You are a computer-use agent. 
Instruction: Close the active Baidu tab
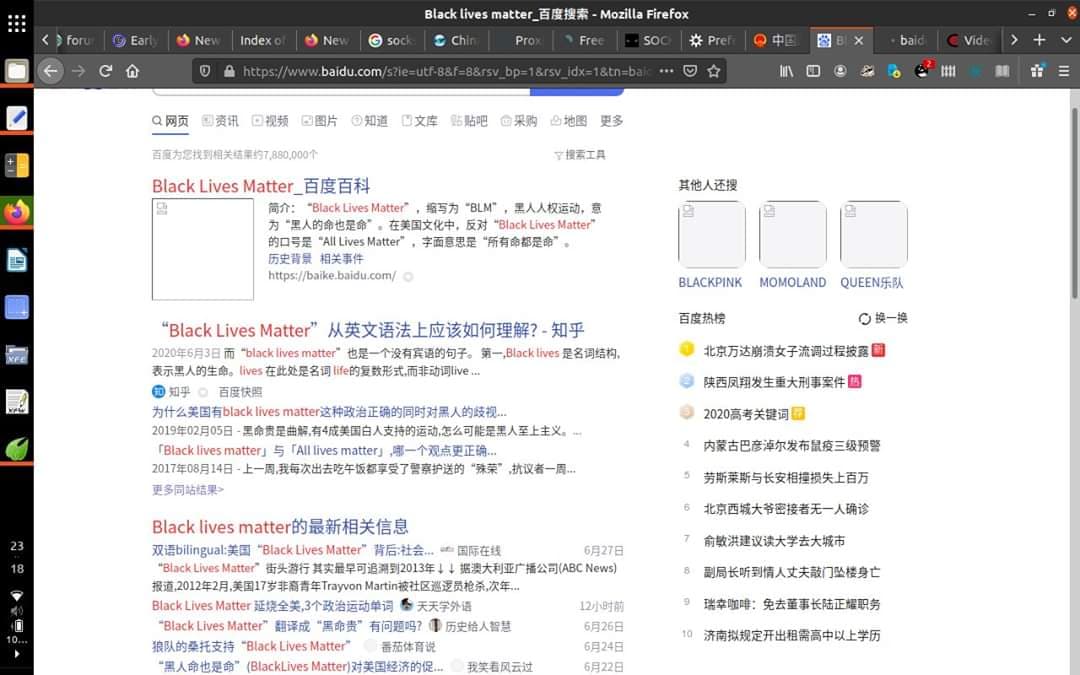(858, 41)
